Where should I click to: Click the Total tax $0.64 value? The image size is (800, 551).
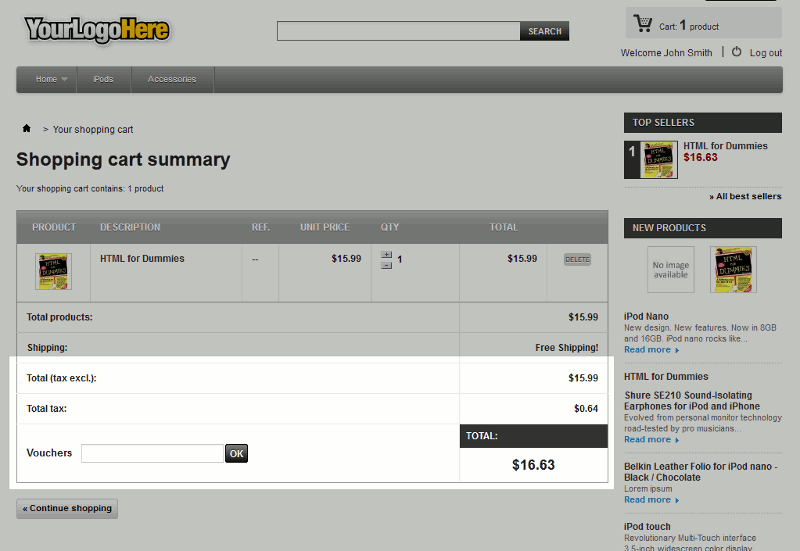pos(586,409)
